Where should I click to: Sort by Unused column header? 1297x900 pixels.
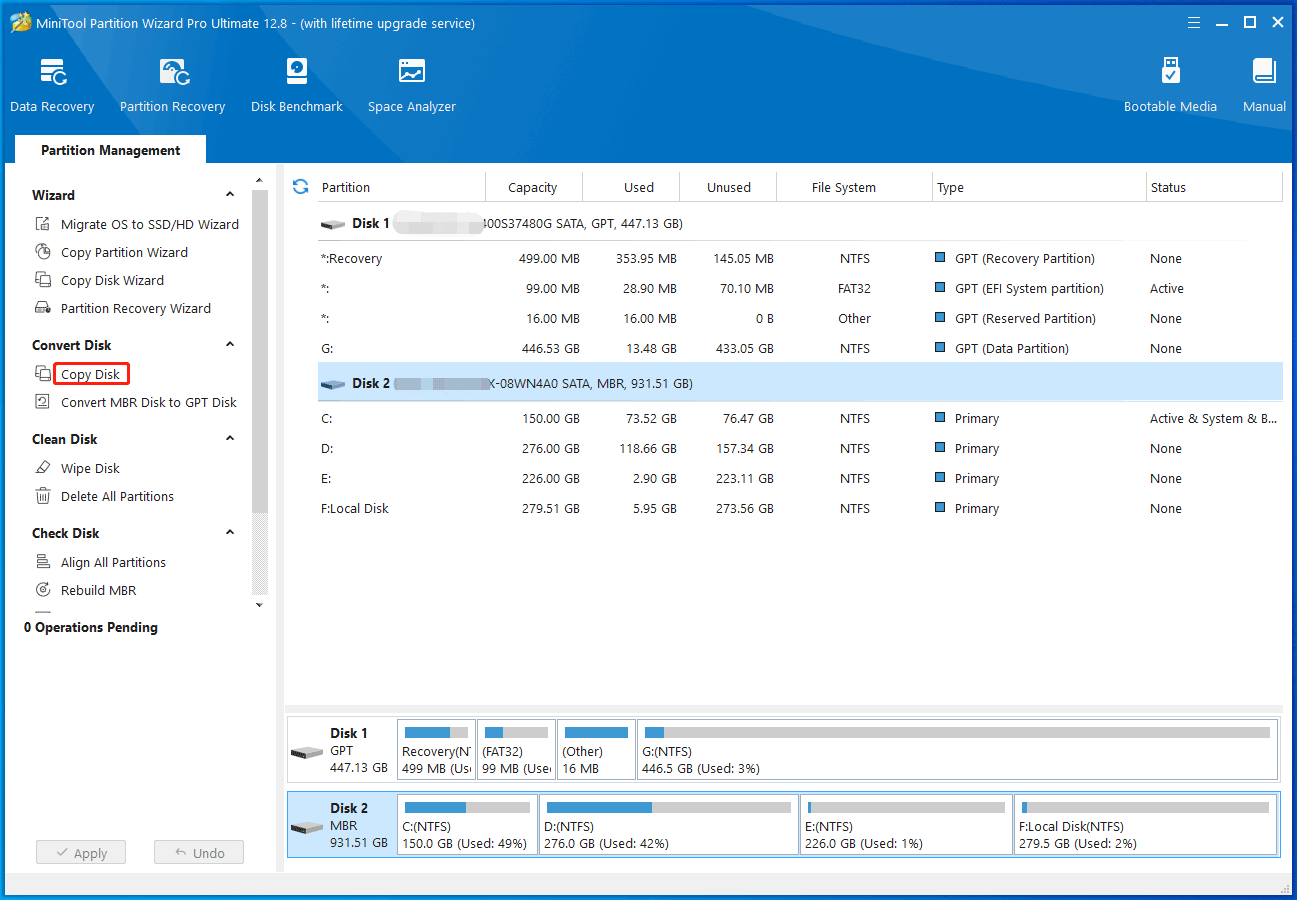729,187
